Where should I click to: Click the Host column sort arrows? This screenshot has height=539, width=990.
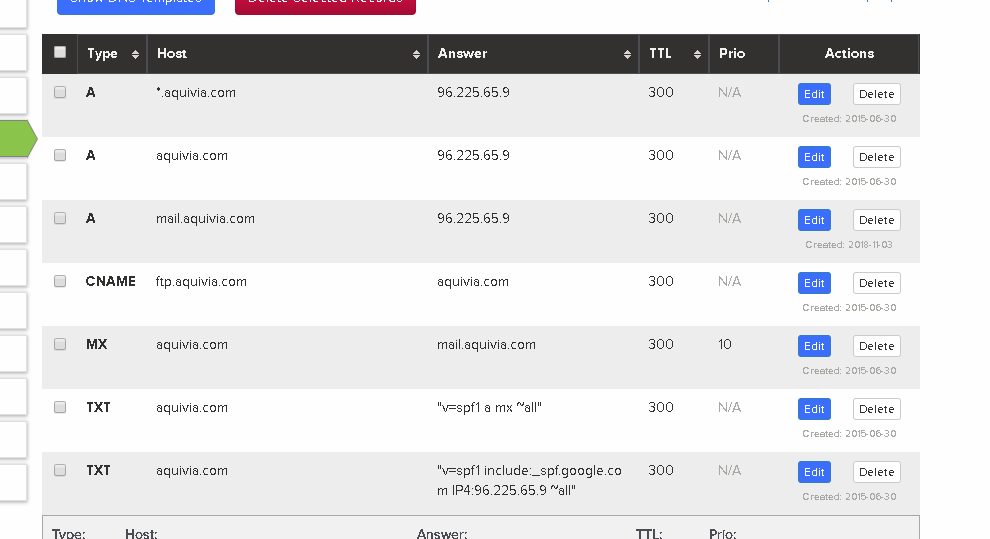[416, 54]
